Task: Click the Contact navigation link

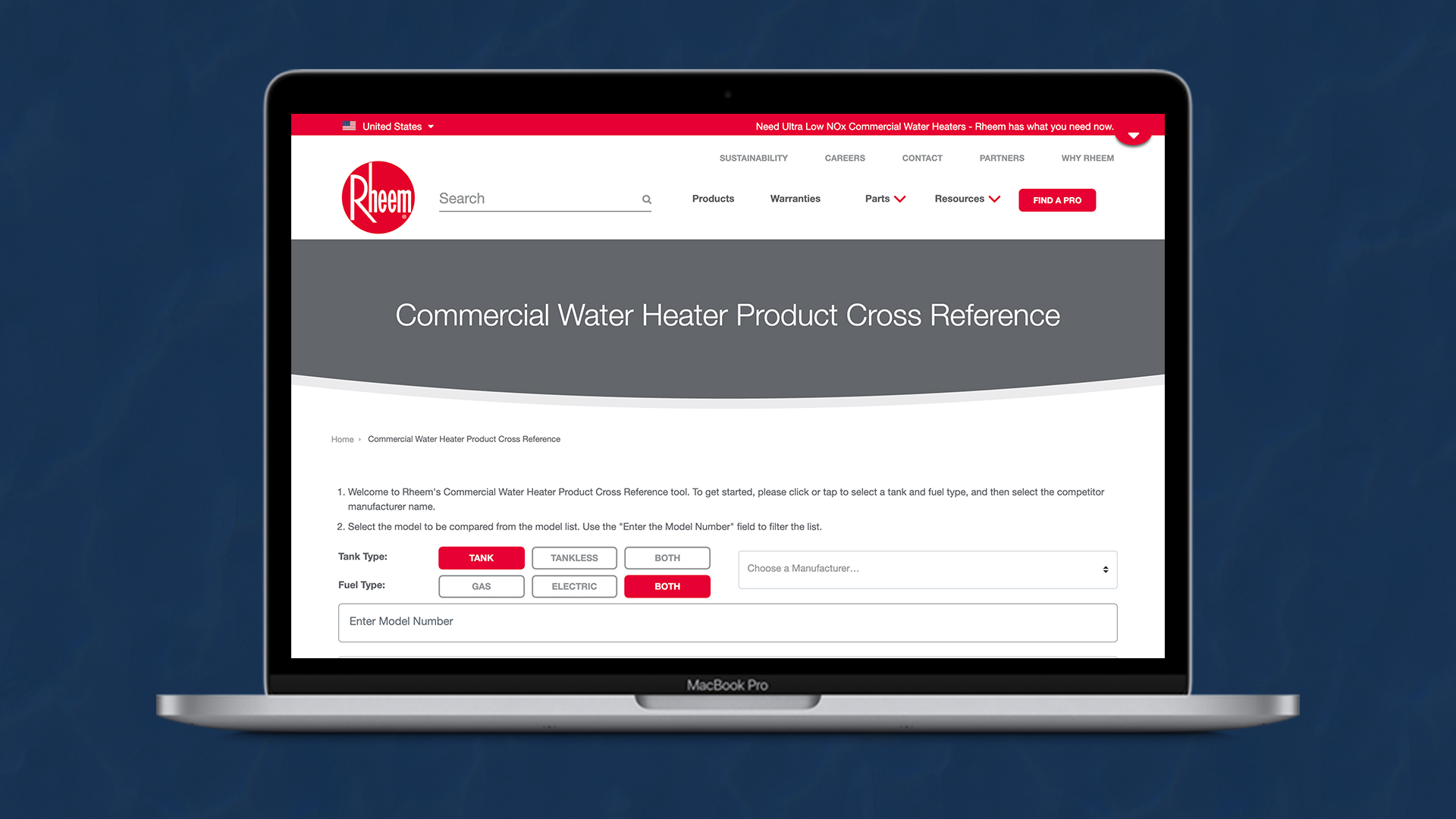Action: pyautogui.click(x=921, y=158)
